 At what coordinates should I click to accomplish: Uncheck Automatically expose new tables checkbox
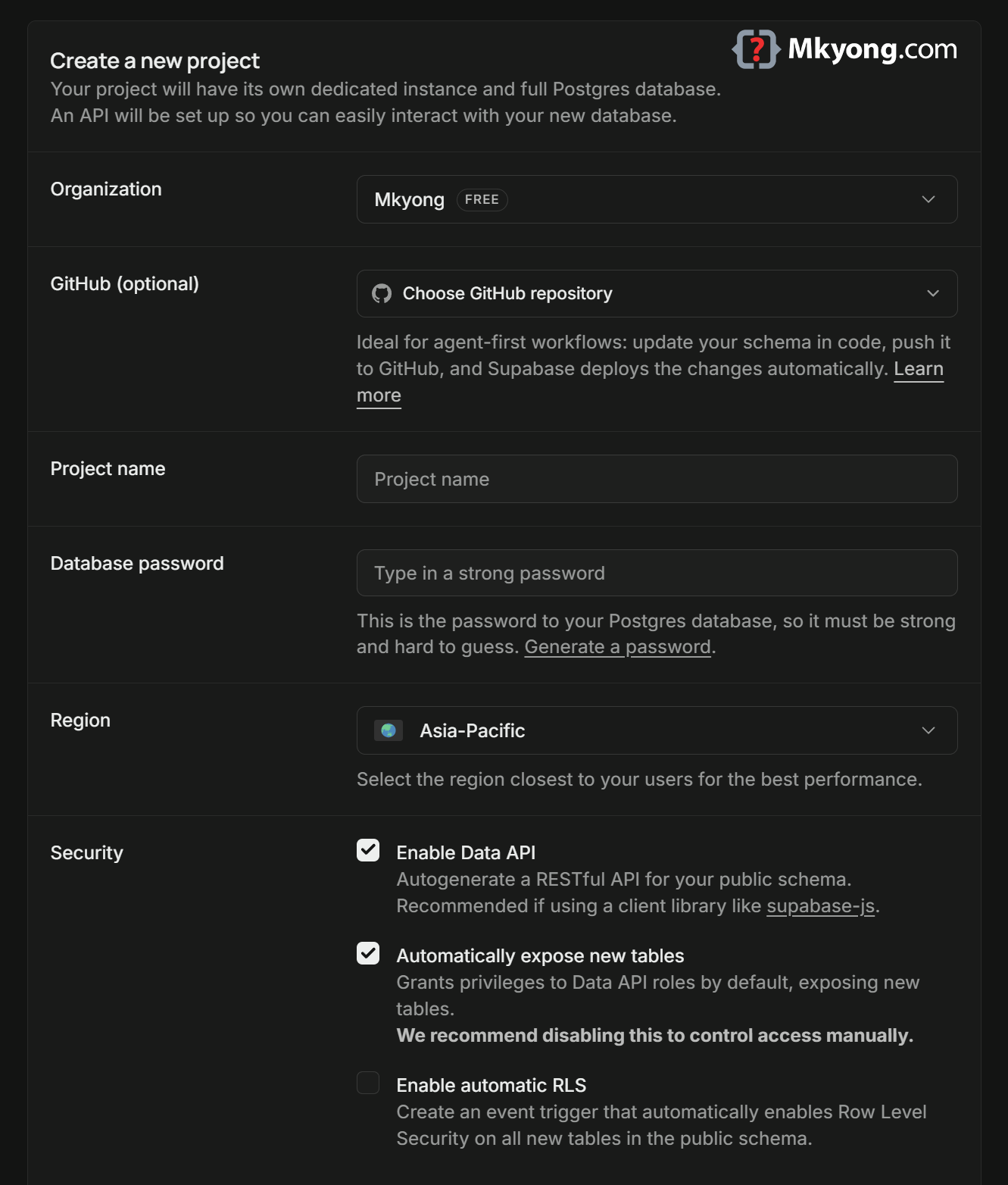[368, 953]
